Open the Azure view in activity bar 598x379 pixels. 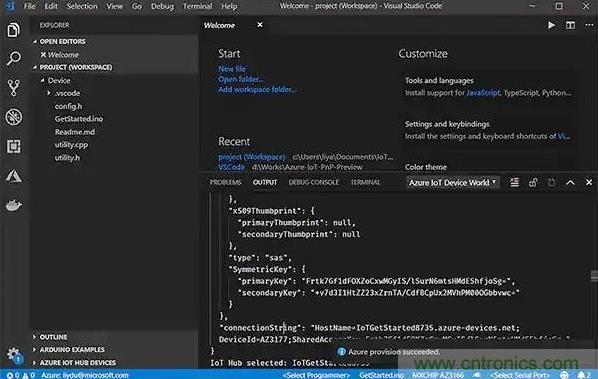[x=14, y=176]
